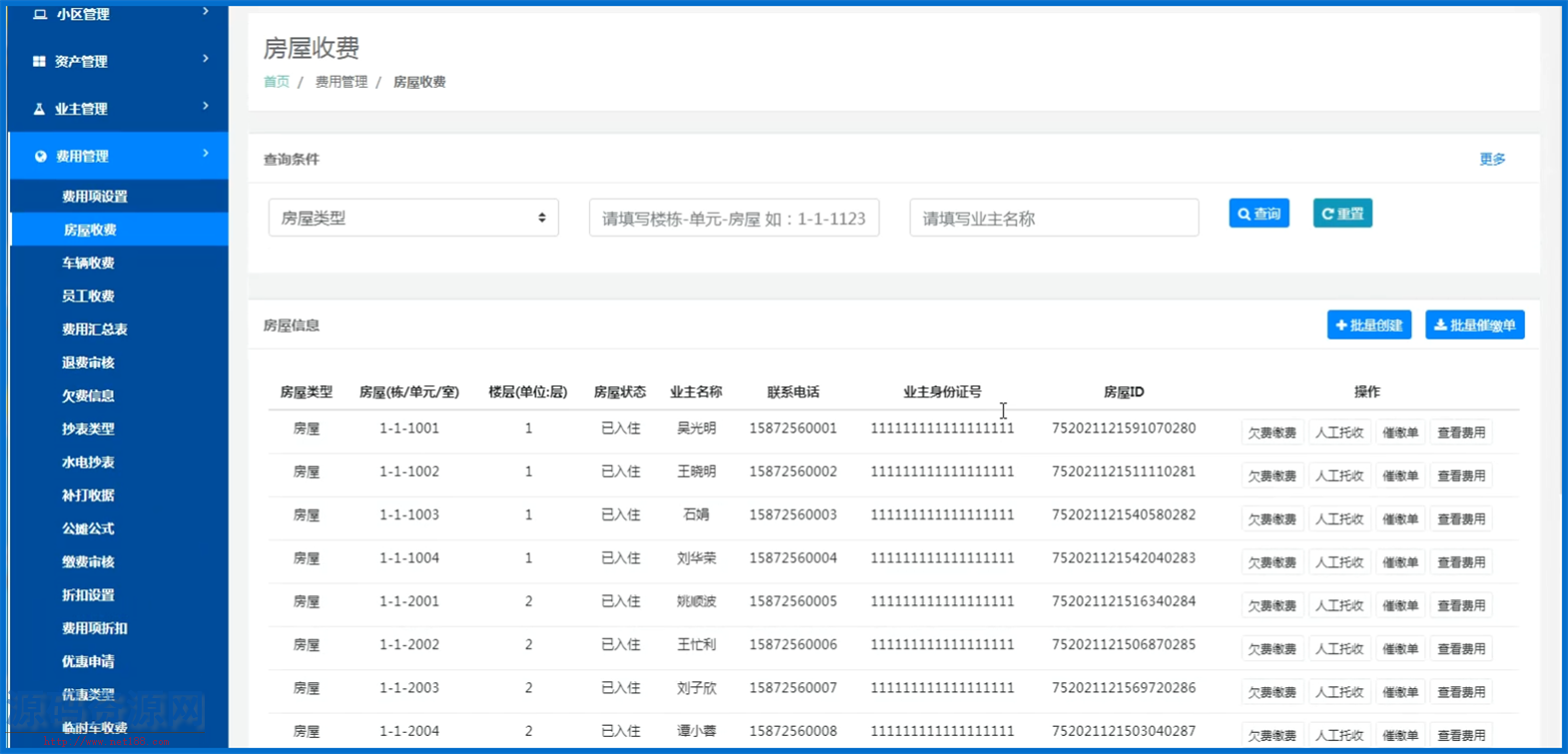Open 车辆收费 in the sidebar menu
The image size is (1568, 754).
[x=88, y=263]
